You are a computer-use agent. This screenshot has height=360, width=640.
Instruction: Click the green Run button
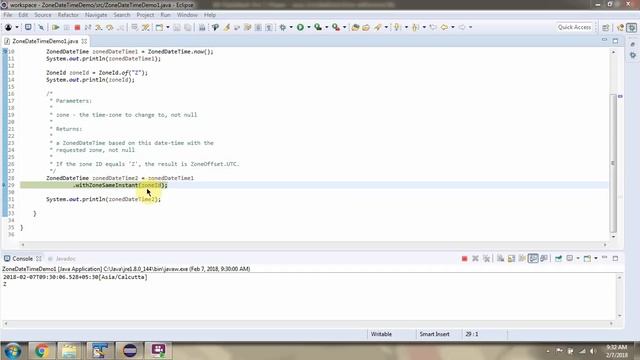click(x=300, y=27)
